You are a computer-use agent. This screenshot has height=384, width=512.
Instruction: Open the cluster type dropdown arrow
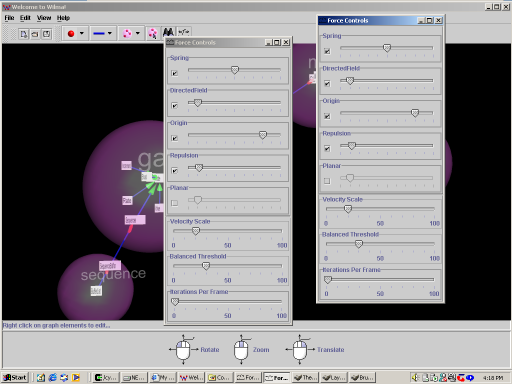pos(138,33)
